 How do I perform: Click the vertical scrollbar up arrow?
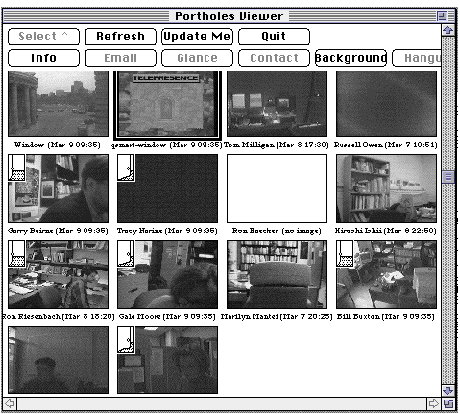[x=448, y=30]
